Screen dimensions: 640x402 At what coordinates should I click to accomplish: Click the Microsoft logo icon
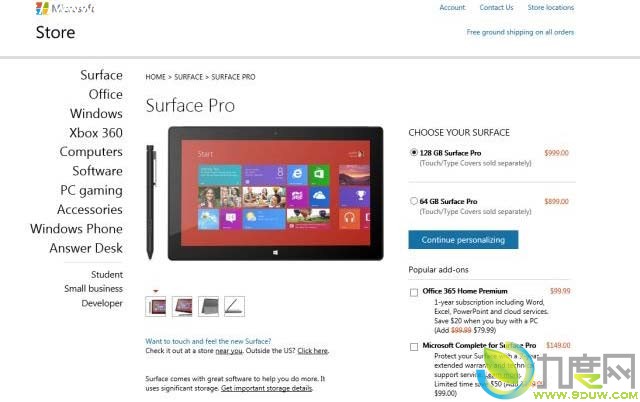pyautogui.click(x=42, y=8)
